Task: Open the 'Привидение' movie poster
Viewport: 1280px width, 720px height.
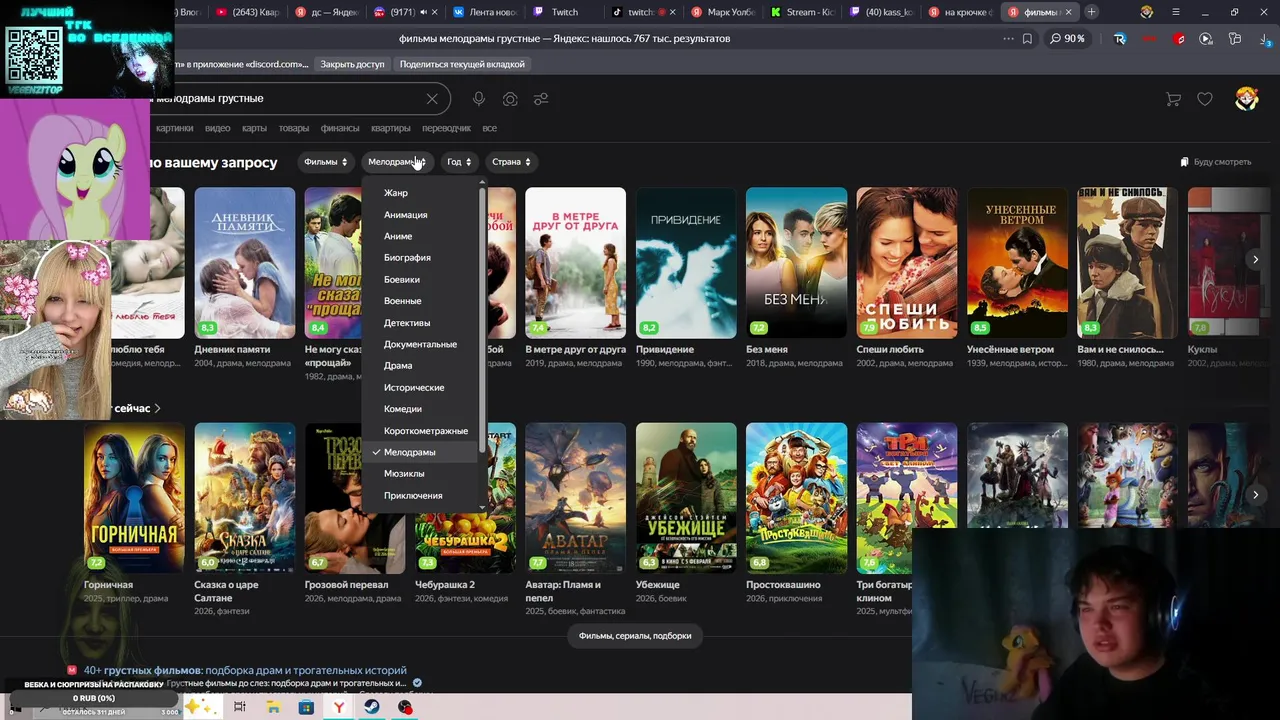Action: point(686,263)
